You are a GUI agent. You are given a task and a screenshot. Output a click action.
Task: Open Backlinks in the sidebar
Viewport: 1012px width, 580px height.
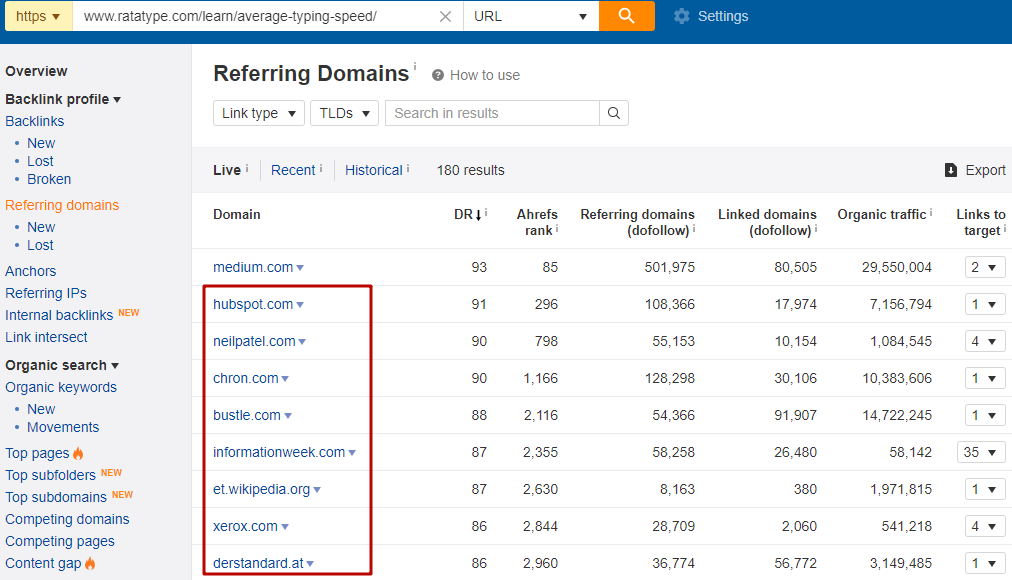35,121
